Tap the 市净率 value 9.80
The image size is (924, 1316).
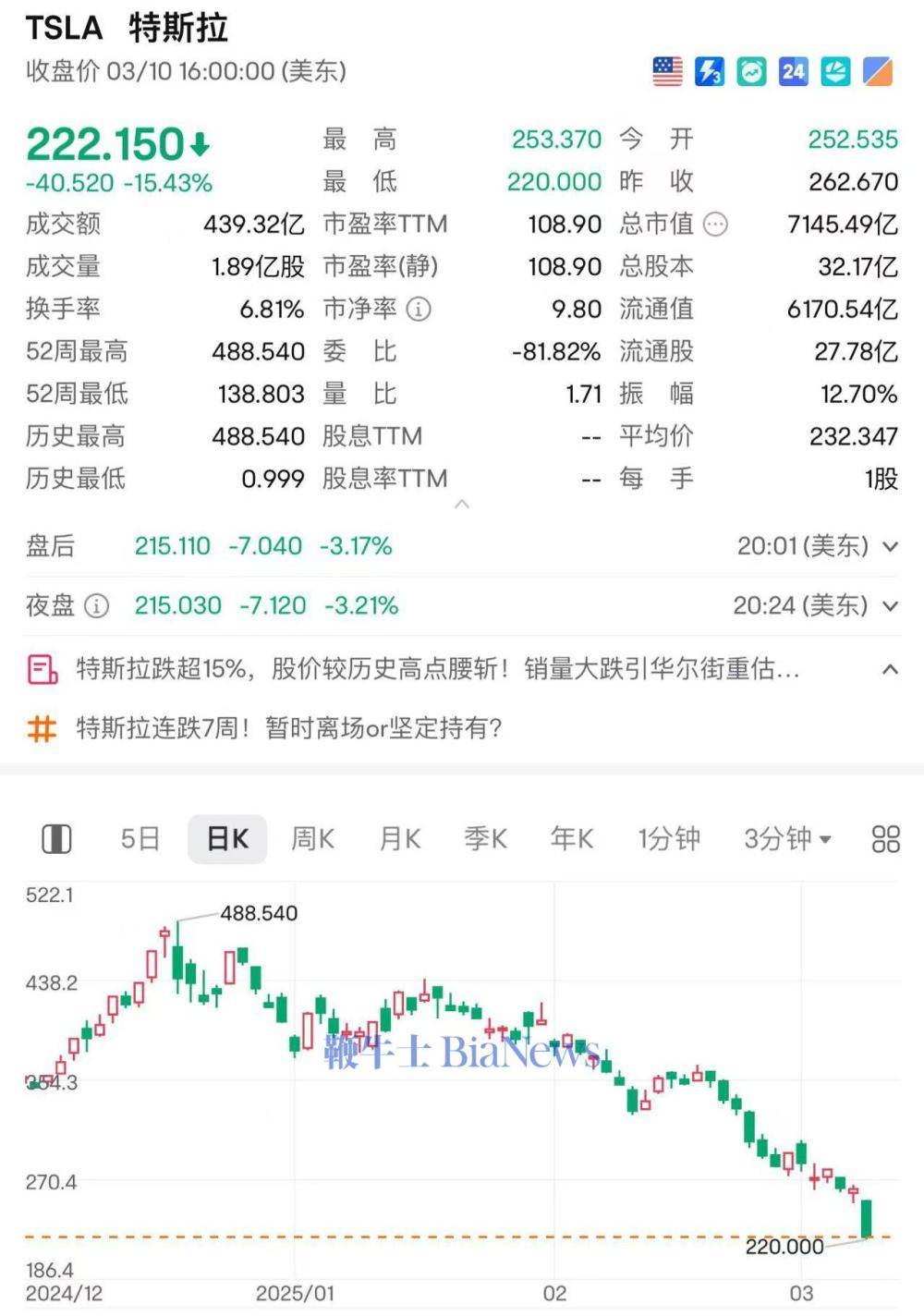pyautogui.click(x=577, y=310)
